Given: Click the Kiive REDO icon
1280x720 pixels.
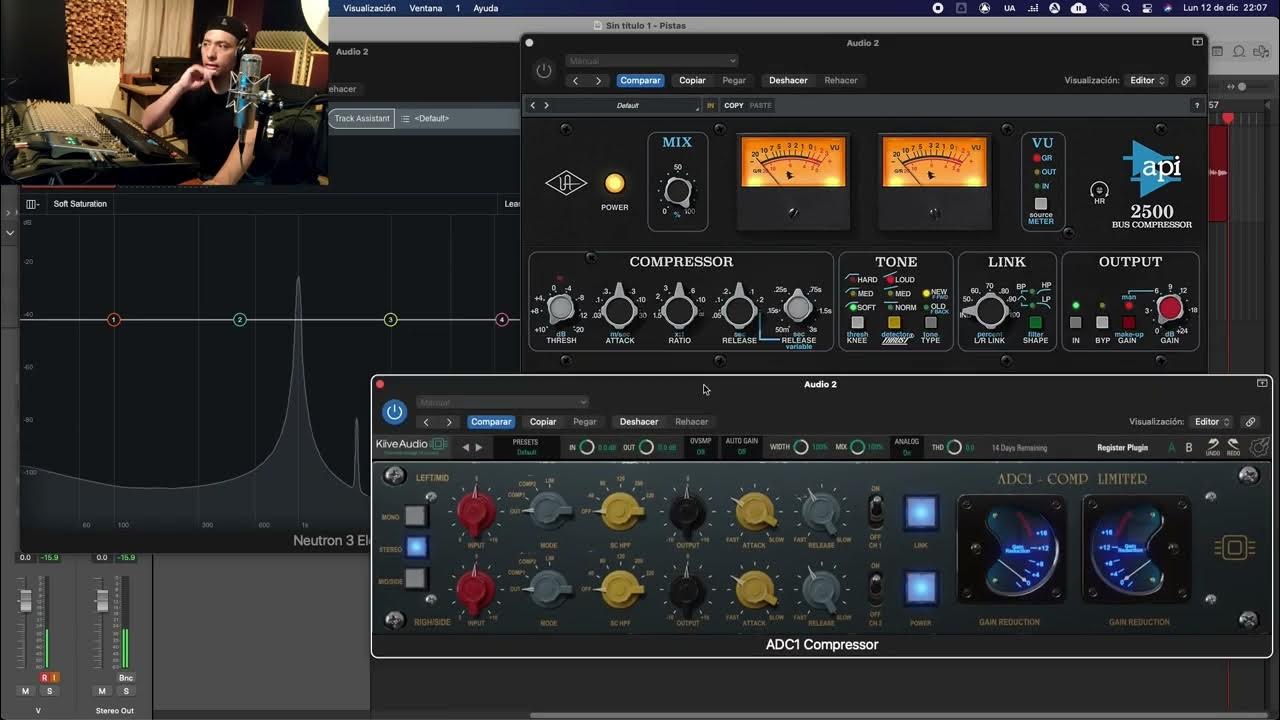Looking at the screenshot, I should pos(1233,447).
